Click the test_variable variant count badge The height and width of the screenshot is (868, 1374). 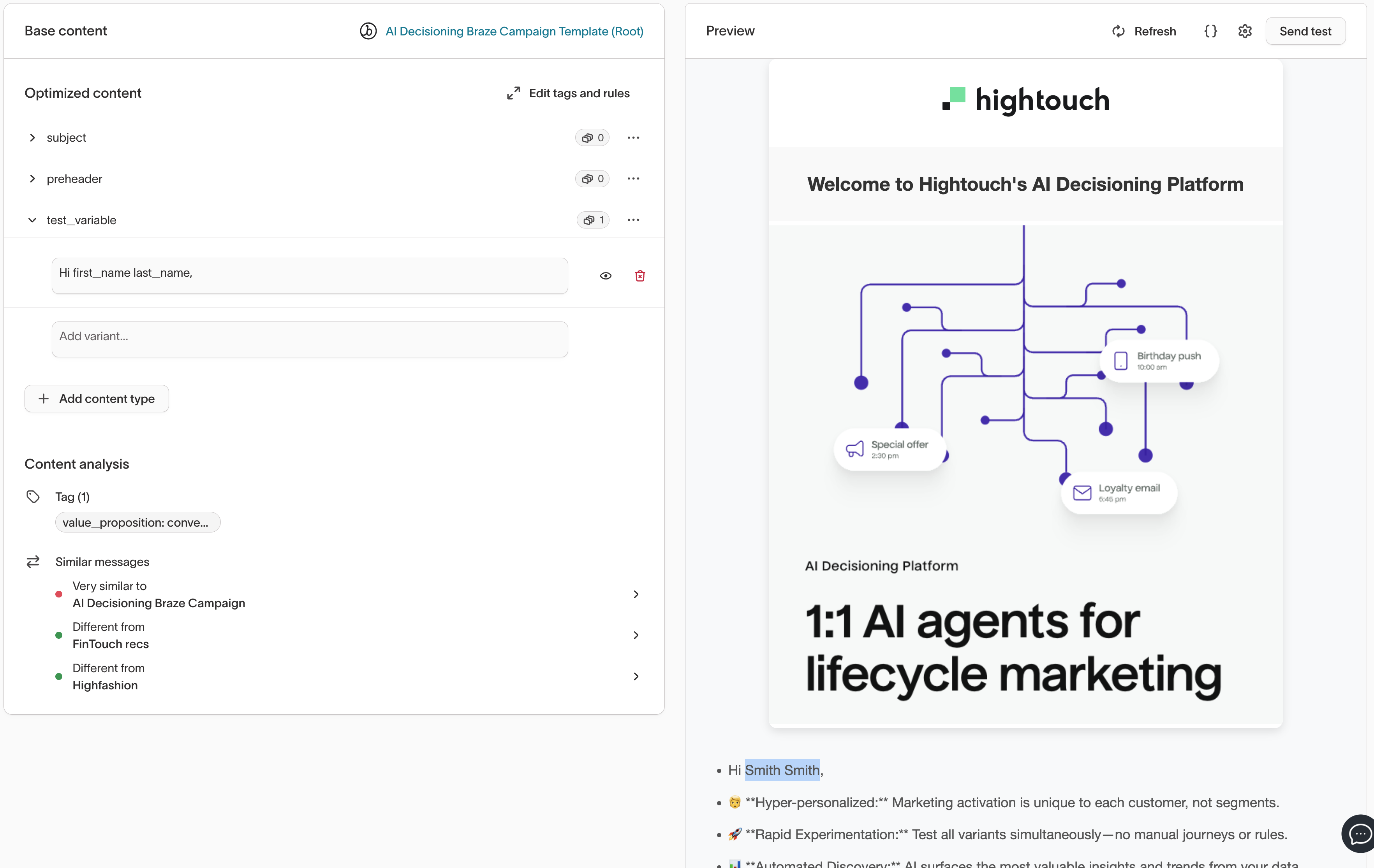[594, 220]
